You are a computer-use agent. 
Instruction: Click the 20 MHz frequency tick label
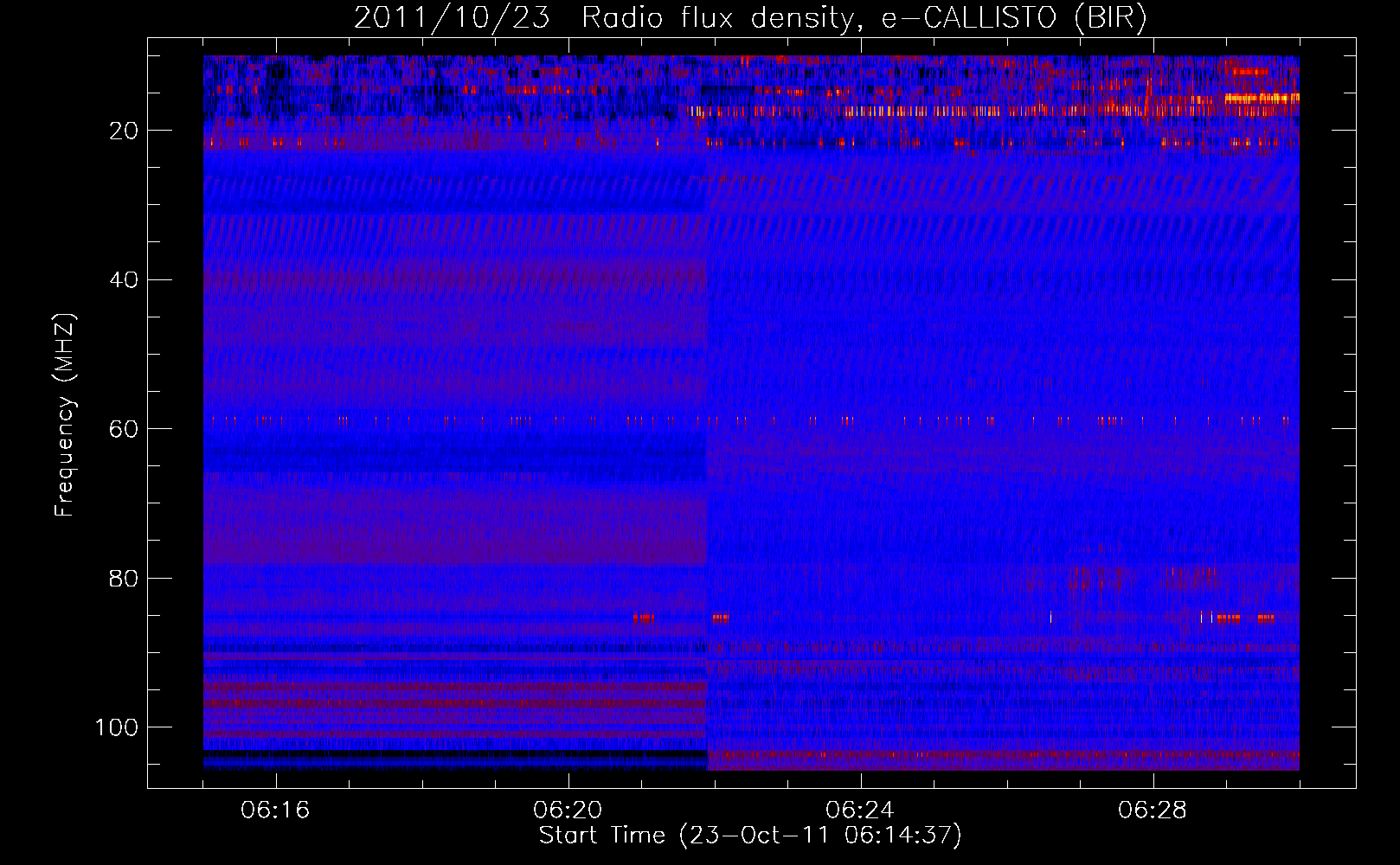pos(124,131)
